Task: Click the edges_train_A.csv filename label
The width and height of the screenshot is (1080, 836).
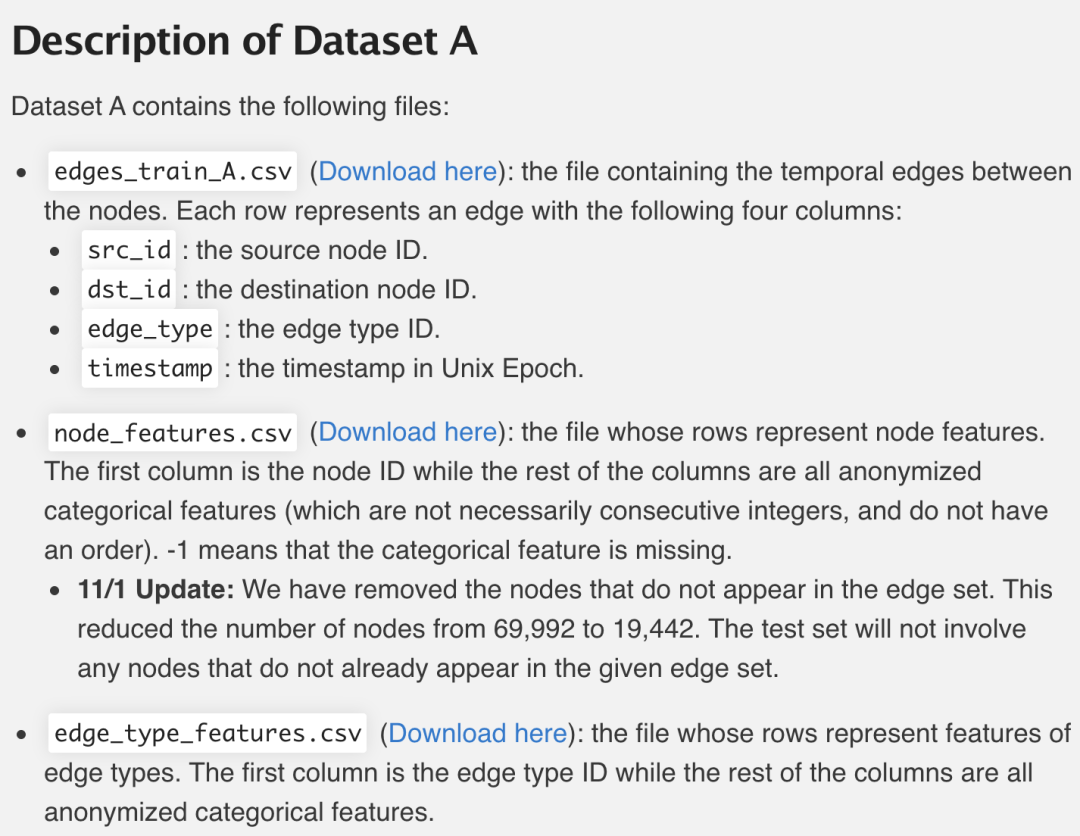Action: [173, 172]
